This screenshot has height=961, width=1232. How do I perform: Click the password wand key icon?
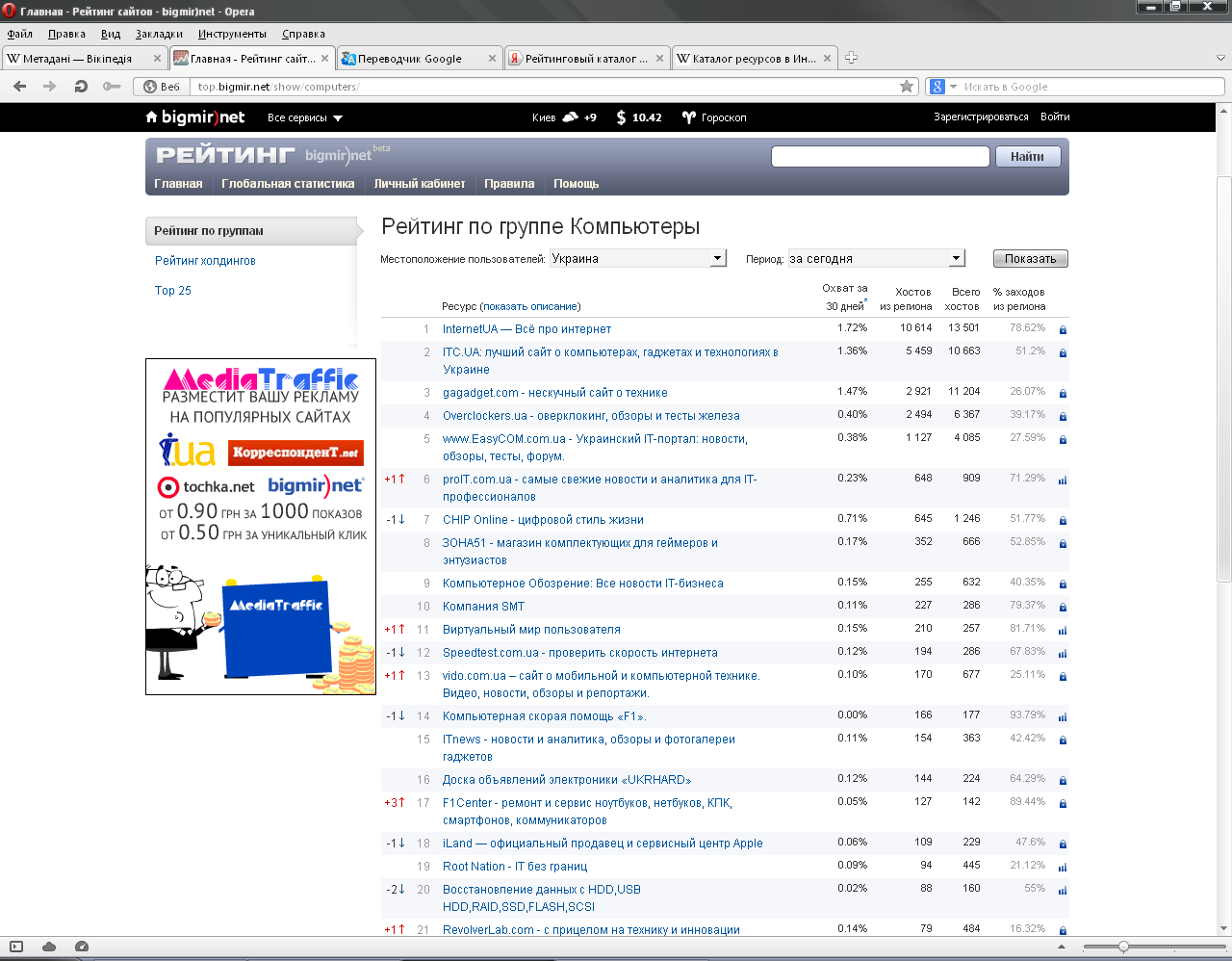coord(112,87)
